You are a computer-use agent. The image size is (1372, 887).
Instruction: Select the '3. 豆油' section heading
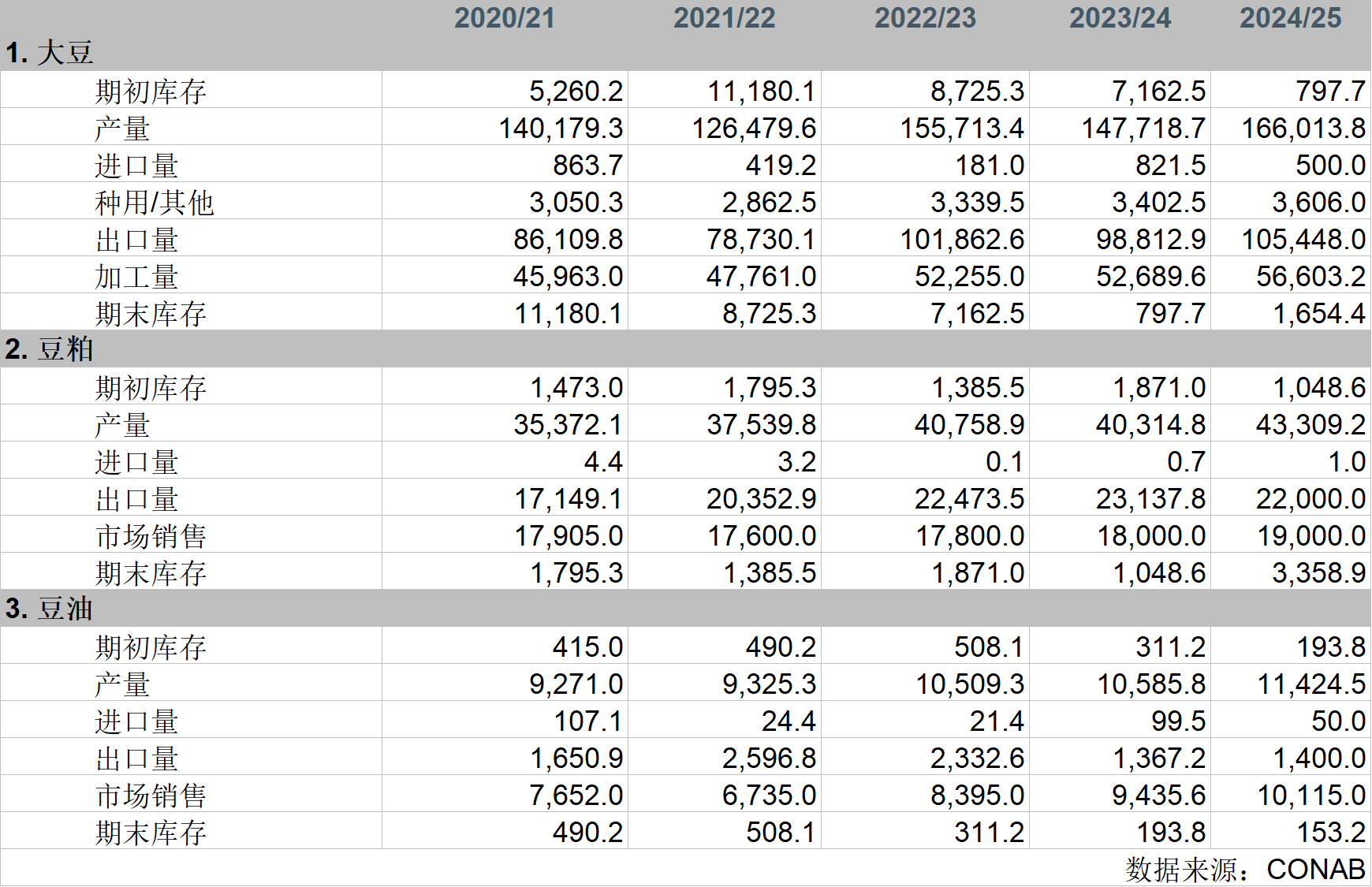(x=50, y=609)
